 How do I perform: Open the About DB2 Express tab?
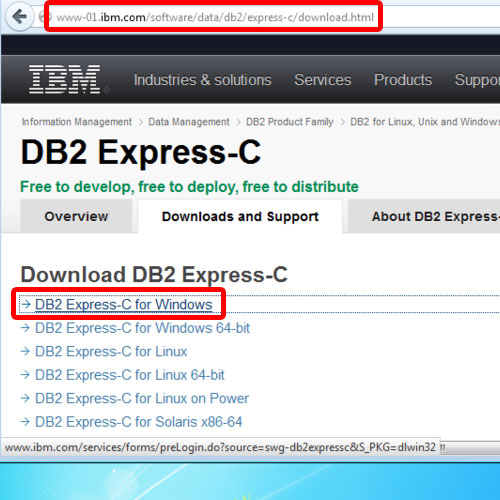[x=424, y=216]
